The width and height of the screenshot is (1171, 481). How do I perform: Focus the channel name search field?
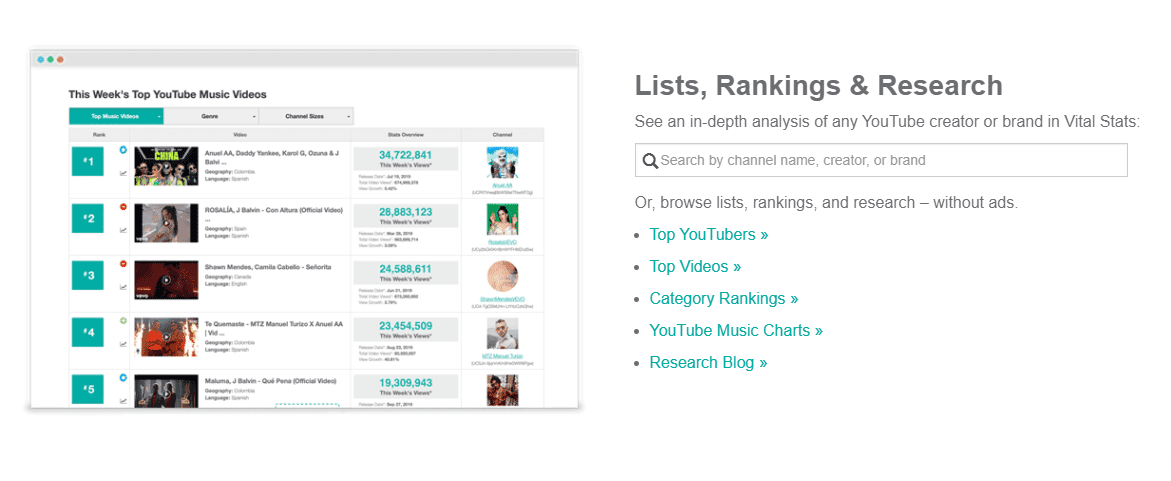click(x=890, y=160)
